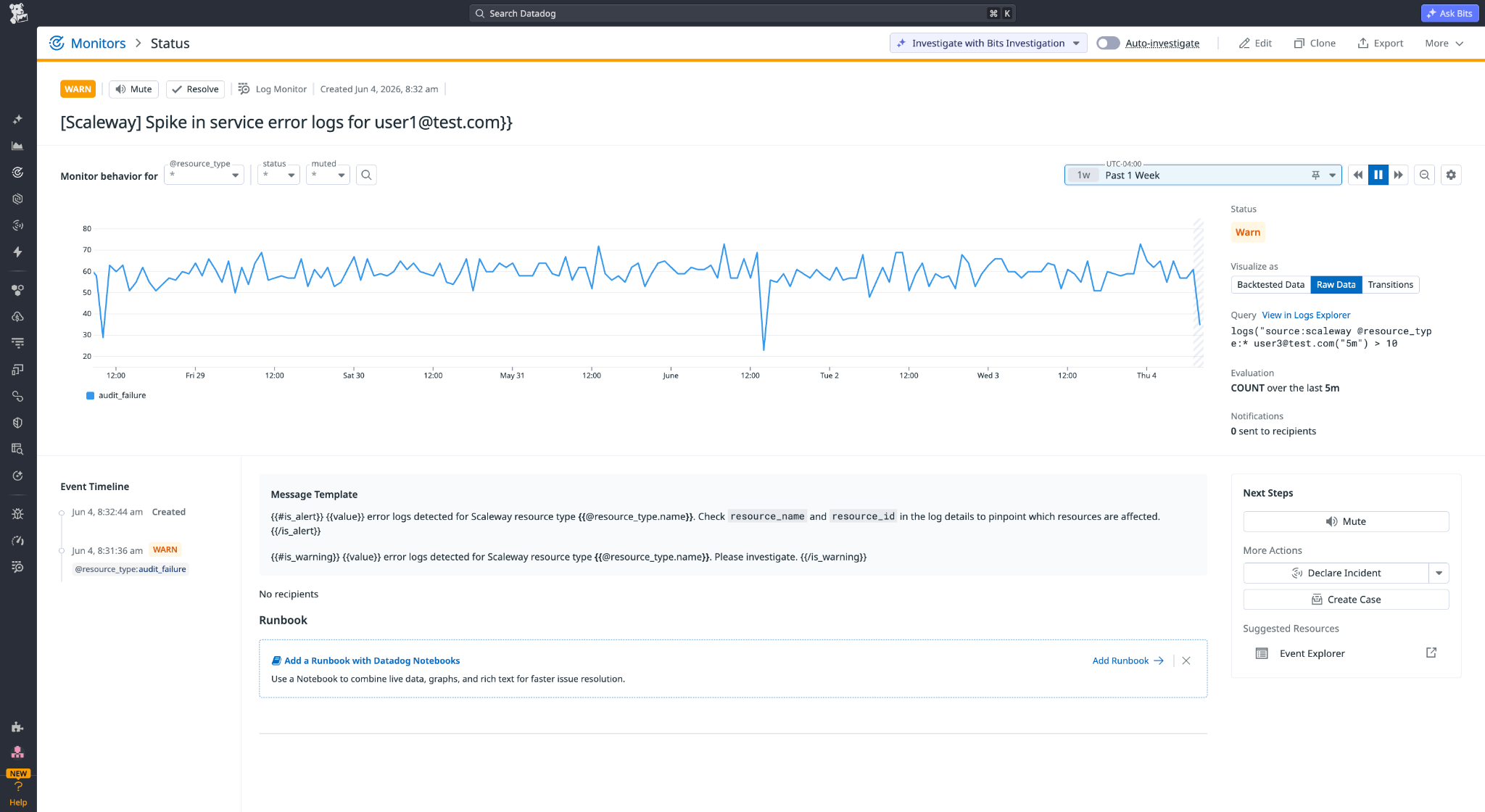Open the @resource_type filter dropdown

coord(204,175)
